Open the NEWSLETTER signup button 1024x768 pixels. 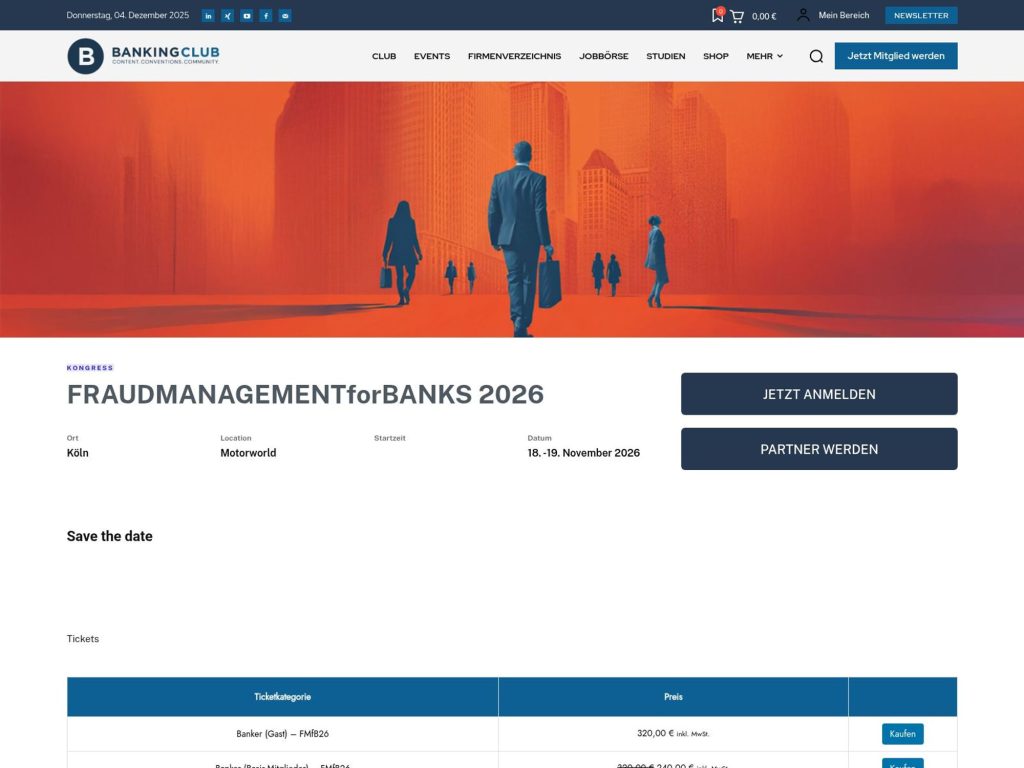pos(921,15)
